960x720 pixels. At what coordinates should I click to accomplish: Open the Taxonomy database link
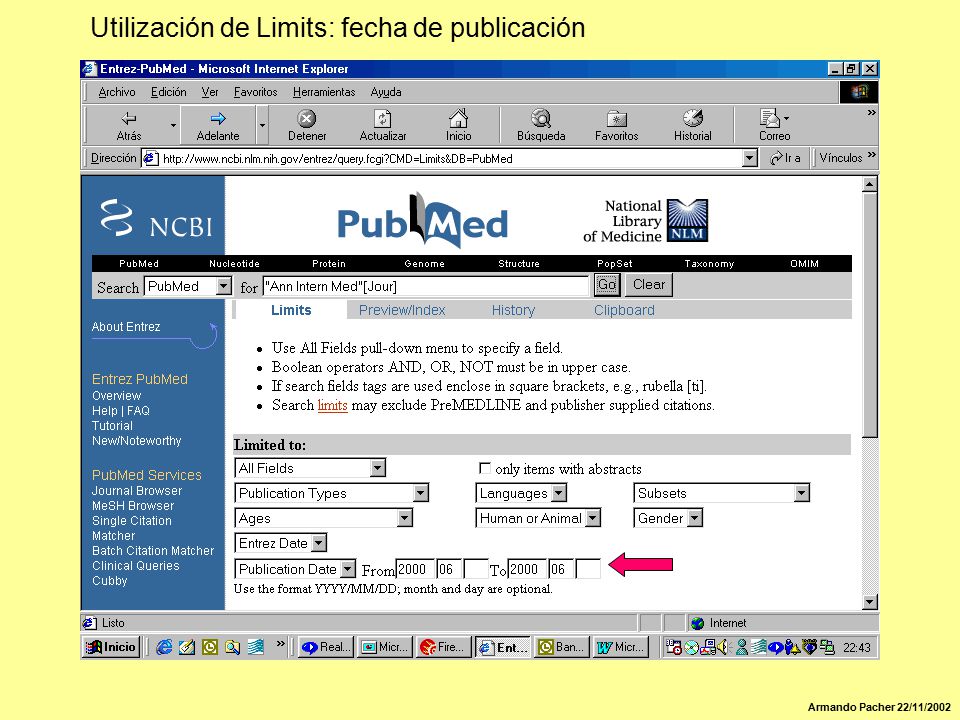709,264
